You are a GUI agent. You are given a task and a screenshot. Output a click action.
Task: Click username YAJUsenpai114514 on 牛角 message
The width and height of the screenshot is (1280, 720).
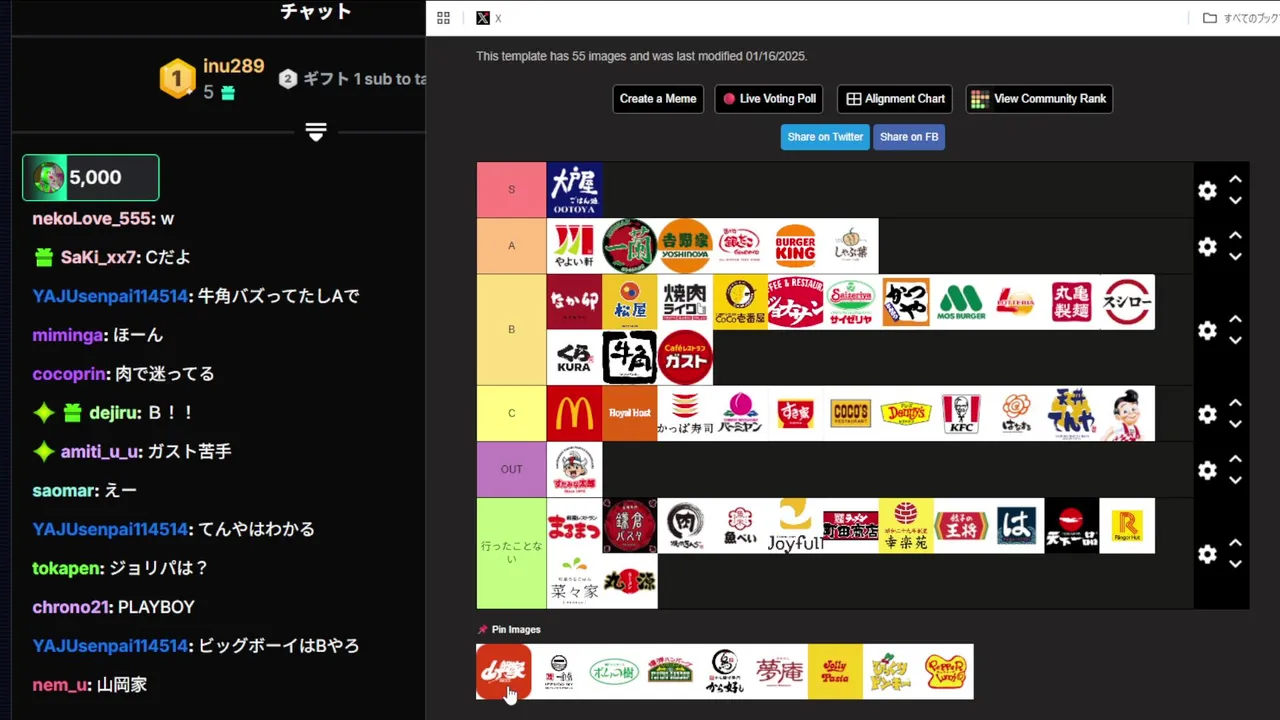(x=110, y=296)
